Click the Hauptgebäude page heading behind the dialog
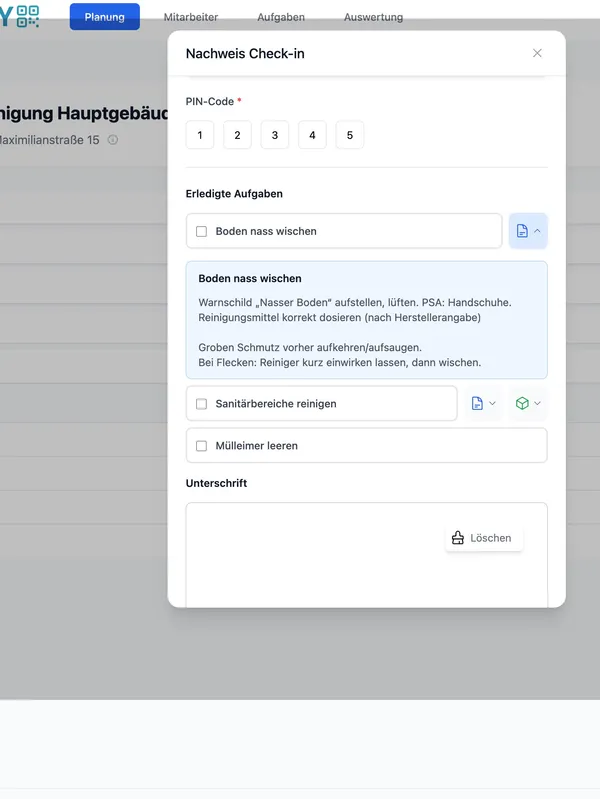 point(84,113)
